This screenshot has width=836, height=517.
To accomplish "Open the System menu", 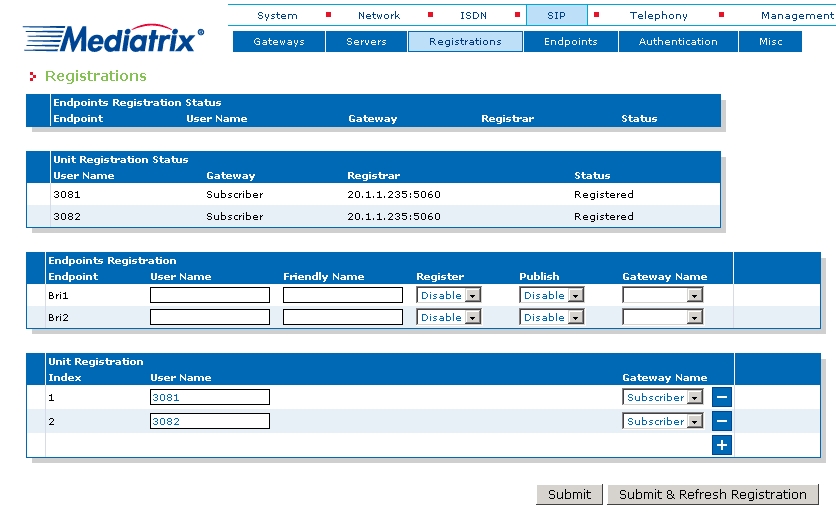I will point(277,15).
